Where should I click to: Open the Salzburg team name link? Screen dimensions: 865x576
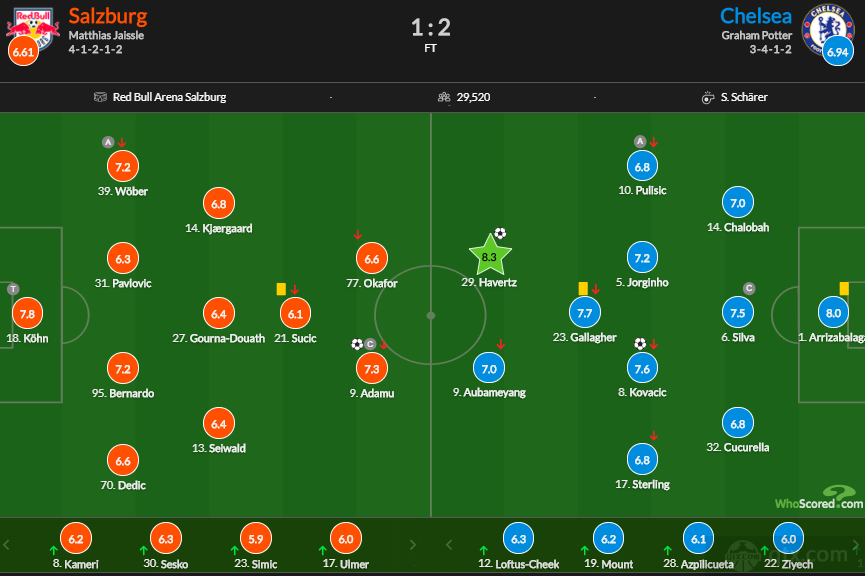pyautogui.click(x=108, y=16)
